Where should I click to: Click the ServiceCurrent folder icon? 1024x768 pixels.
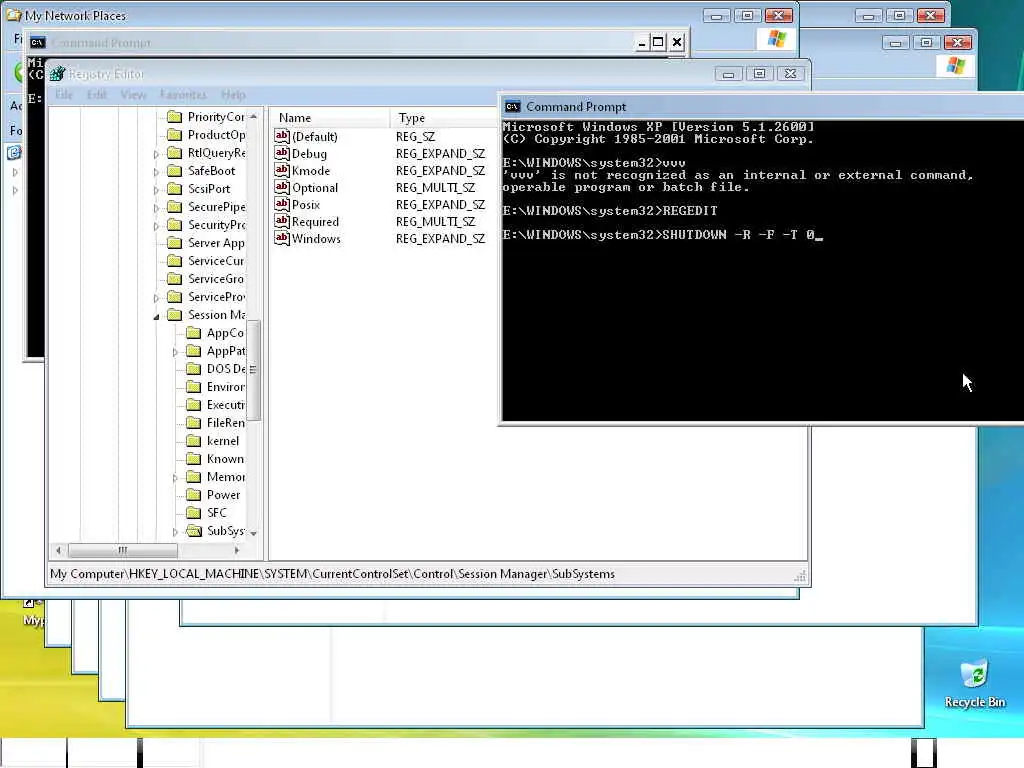pos(174,261)
